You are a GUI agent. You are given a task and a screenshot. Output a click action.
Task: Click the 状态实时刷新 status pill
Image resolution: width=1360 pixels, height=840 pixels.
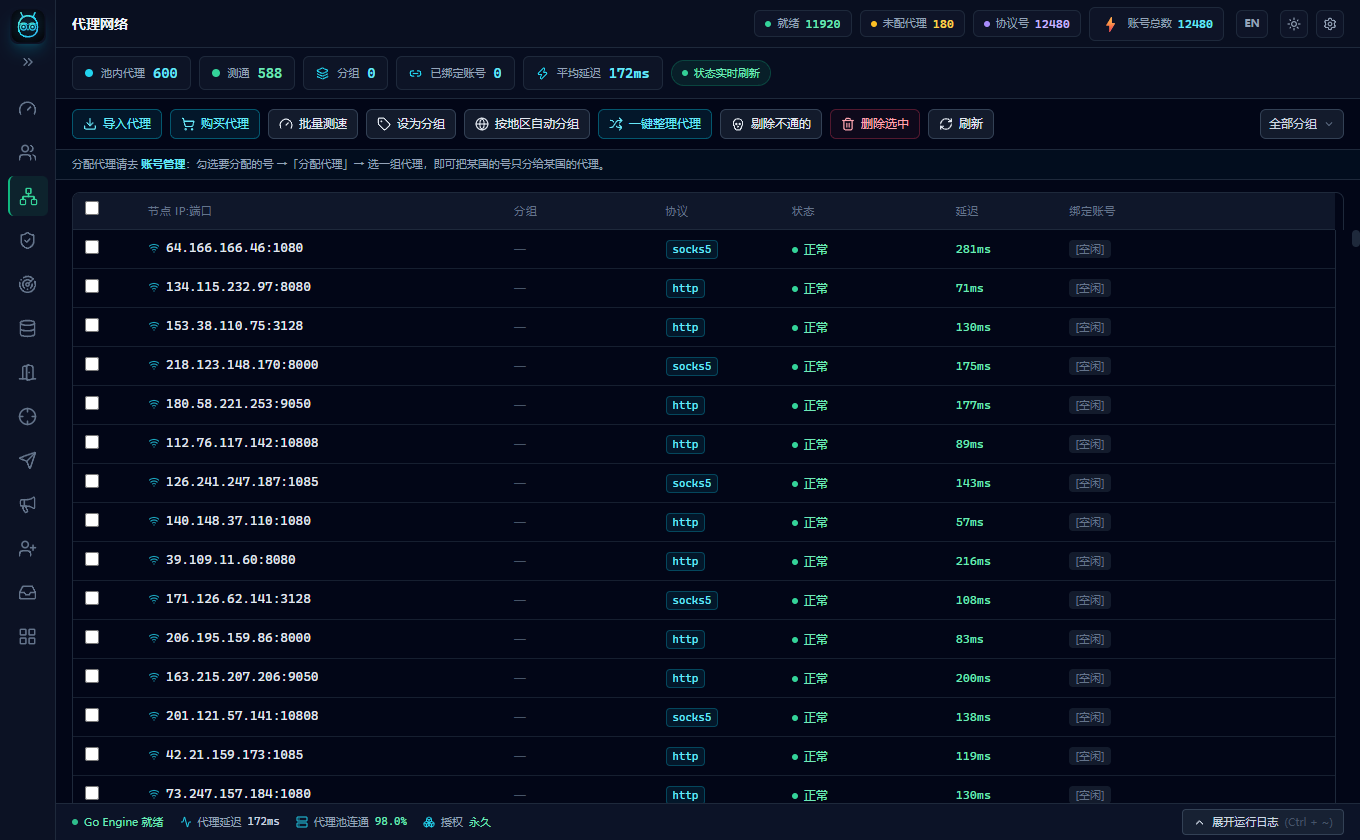[721, 73]
